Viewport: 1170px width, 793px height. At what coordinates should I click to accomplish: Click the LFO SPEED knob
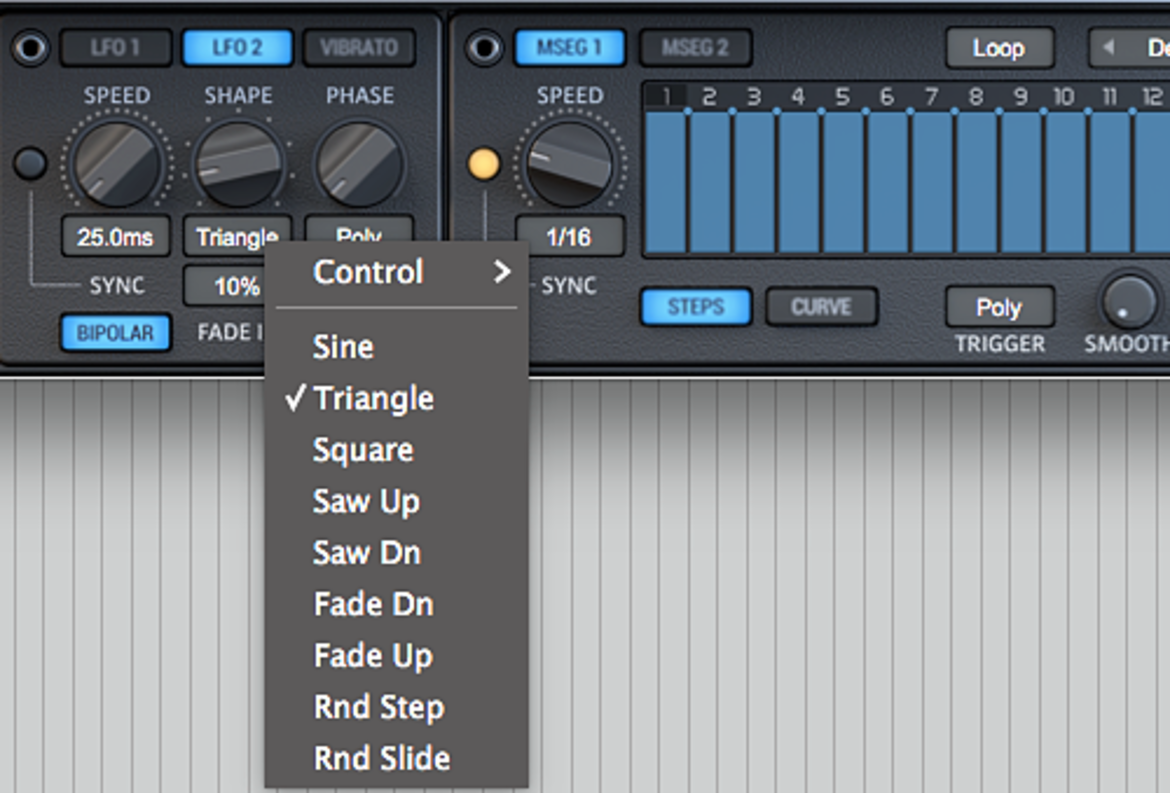pyautogui.click(x=117, y=163)
